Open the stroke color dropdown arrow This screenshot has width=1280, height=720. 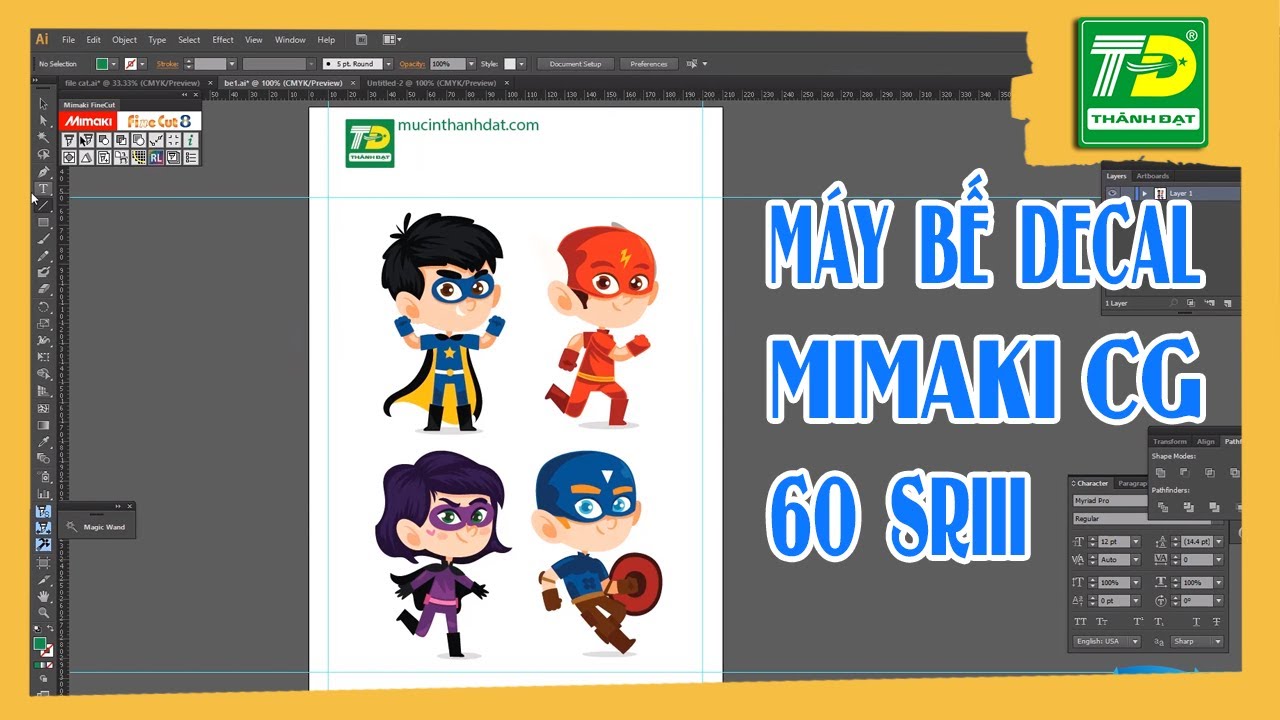click(143, 64)
